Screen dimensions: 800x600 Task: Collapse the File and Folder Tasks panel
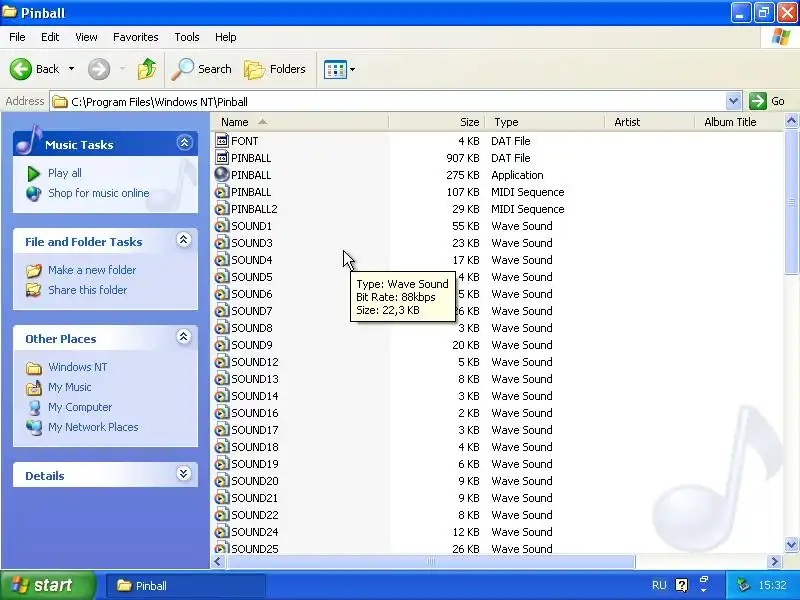click(x=184, y=239)
